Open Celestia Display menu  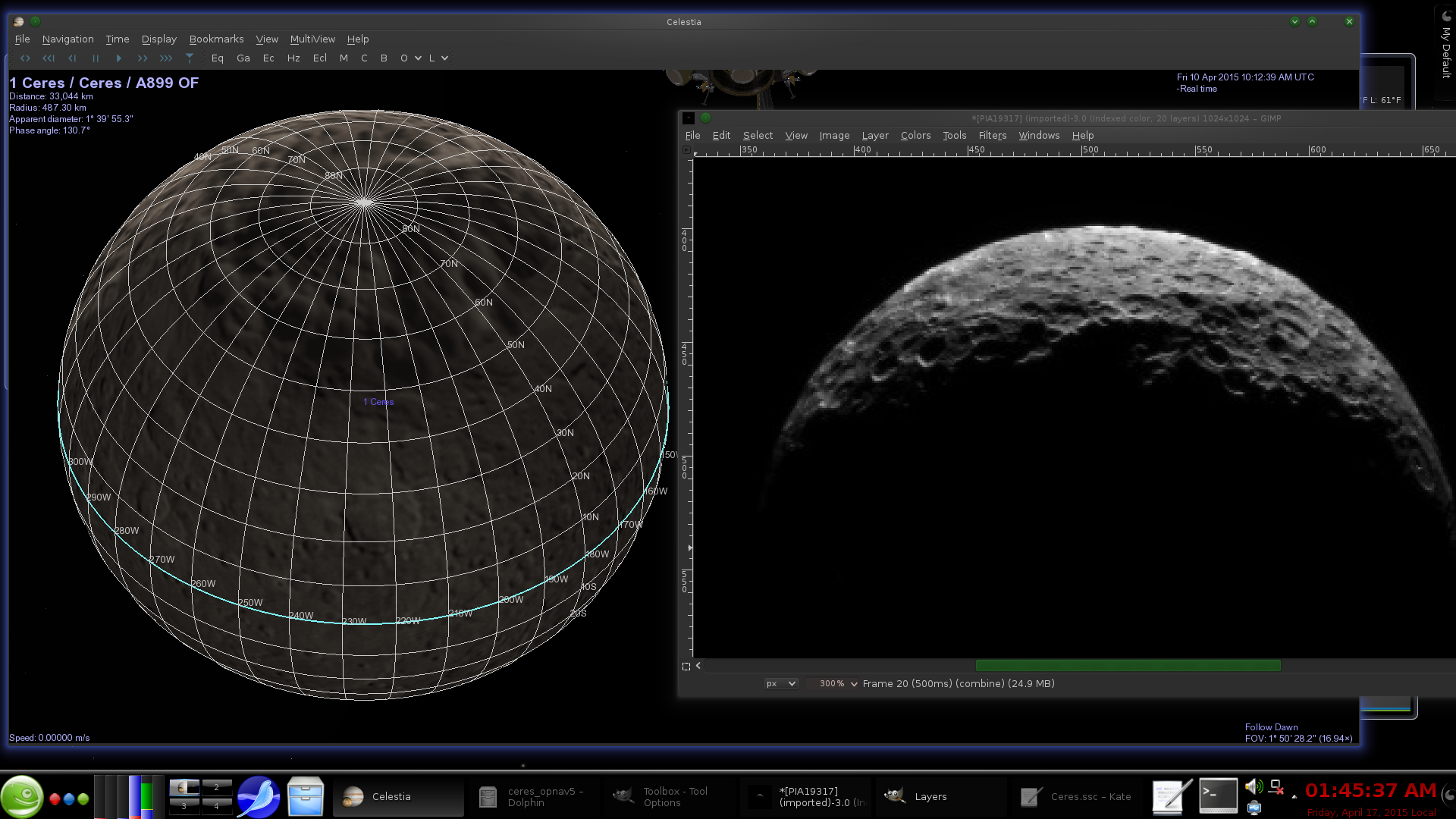pos(159,39)
